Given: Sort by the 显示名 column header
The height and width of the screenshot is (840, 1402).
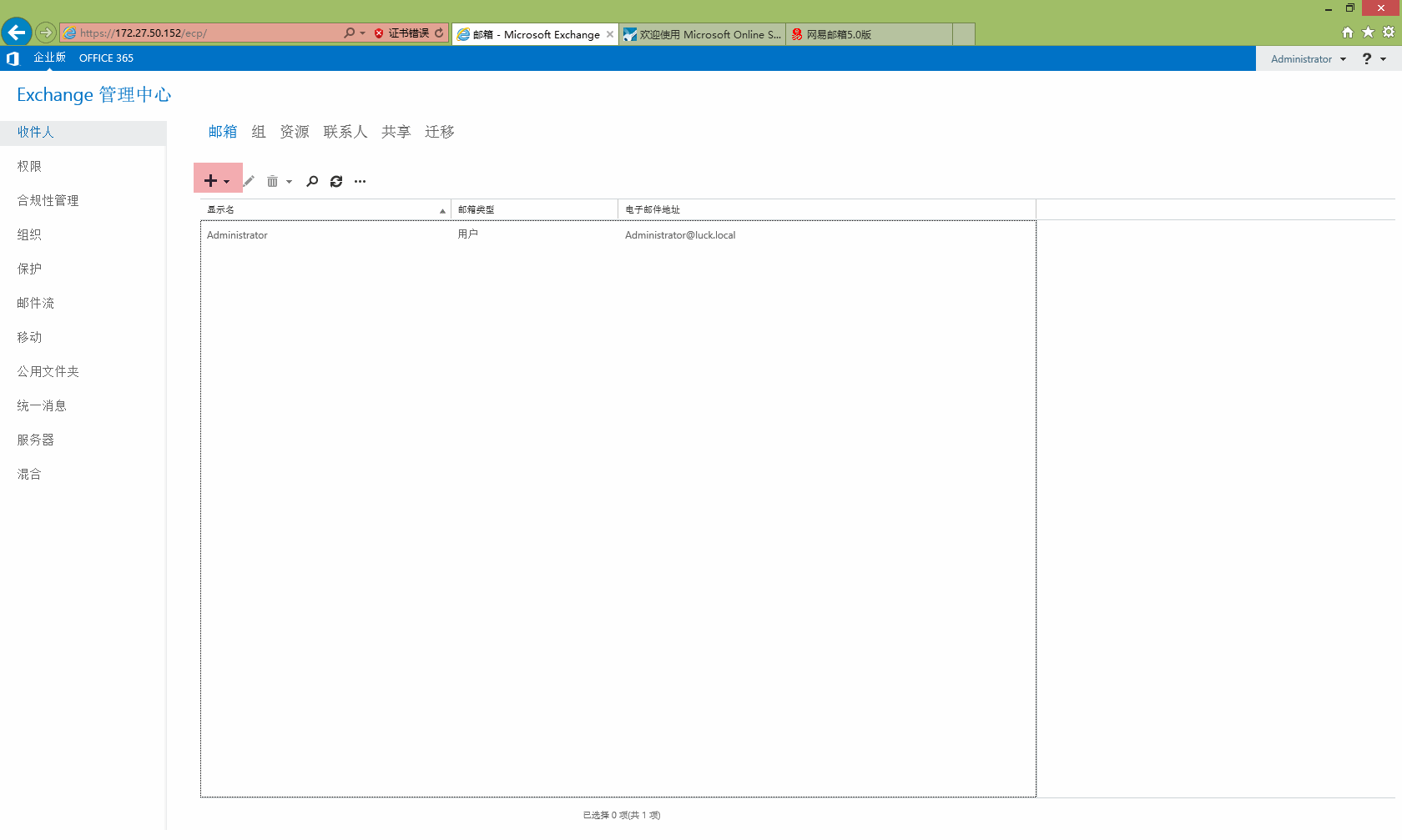Looking at the screenshot, I should [x=325, y=209].
